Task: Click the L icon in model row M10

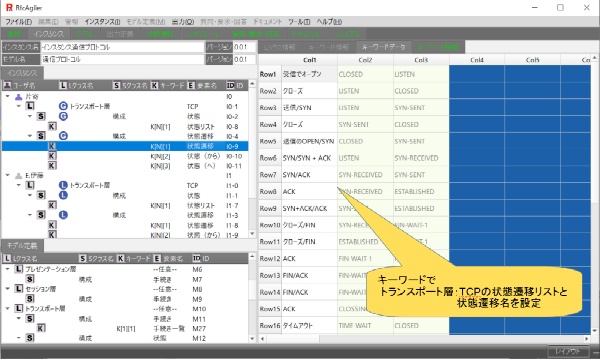Action: (x=19, y=308)
